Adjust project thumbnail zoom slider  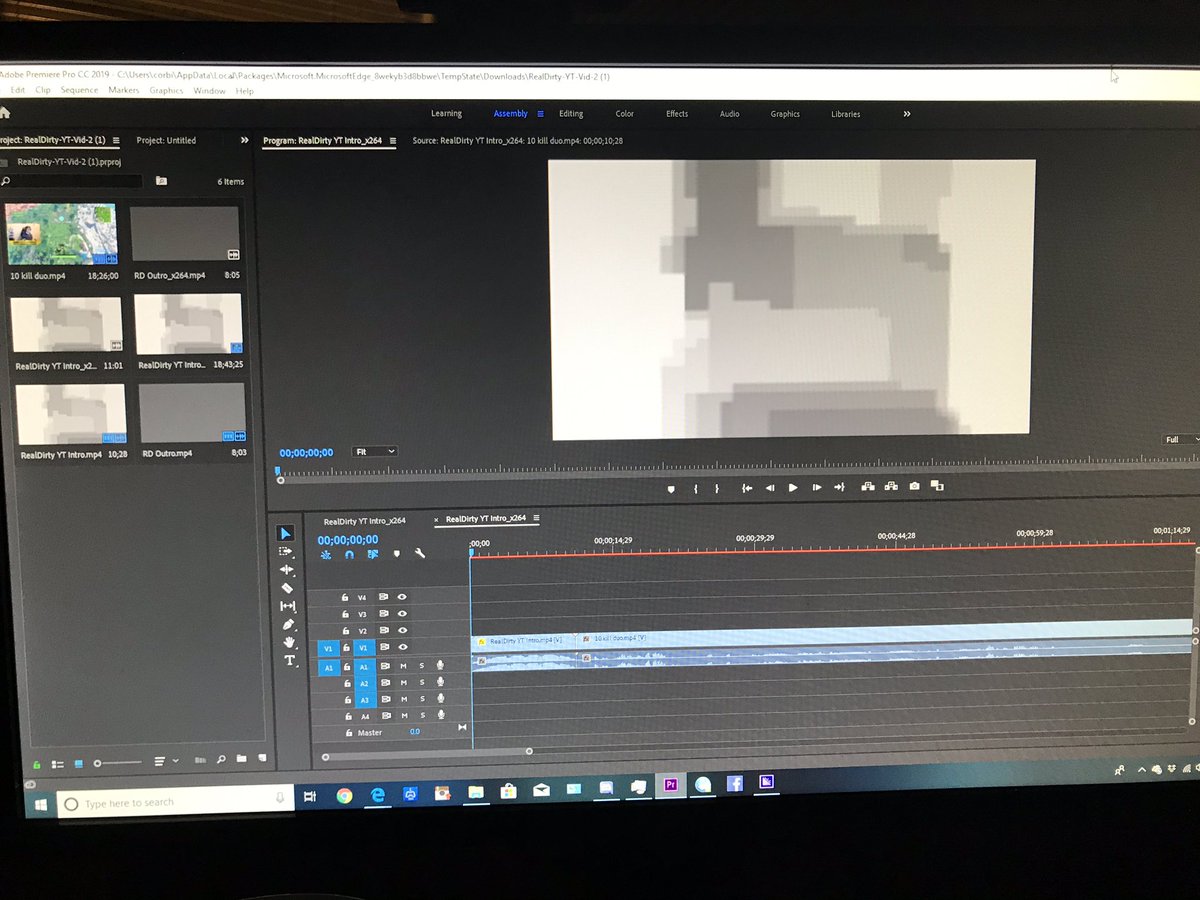tap(118, 763)
